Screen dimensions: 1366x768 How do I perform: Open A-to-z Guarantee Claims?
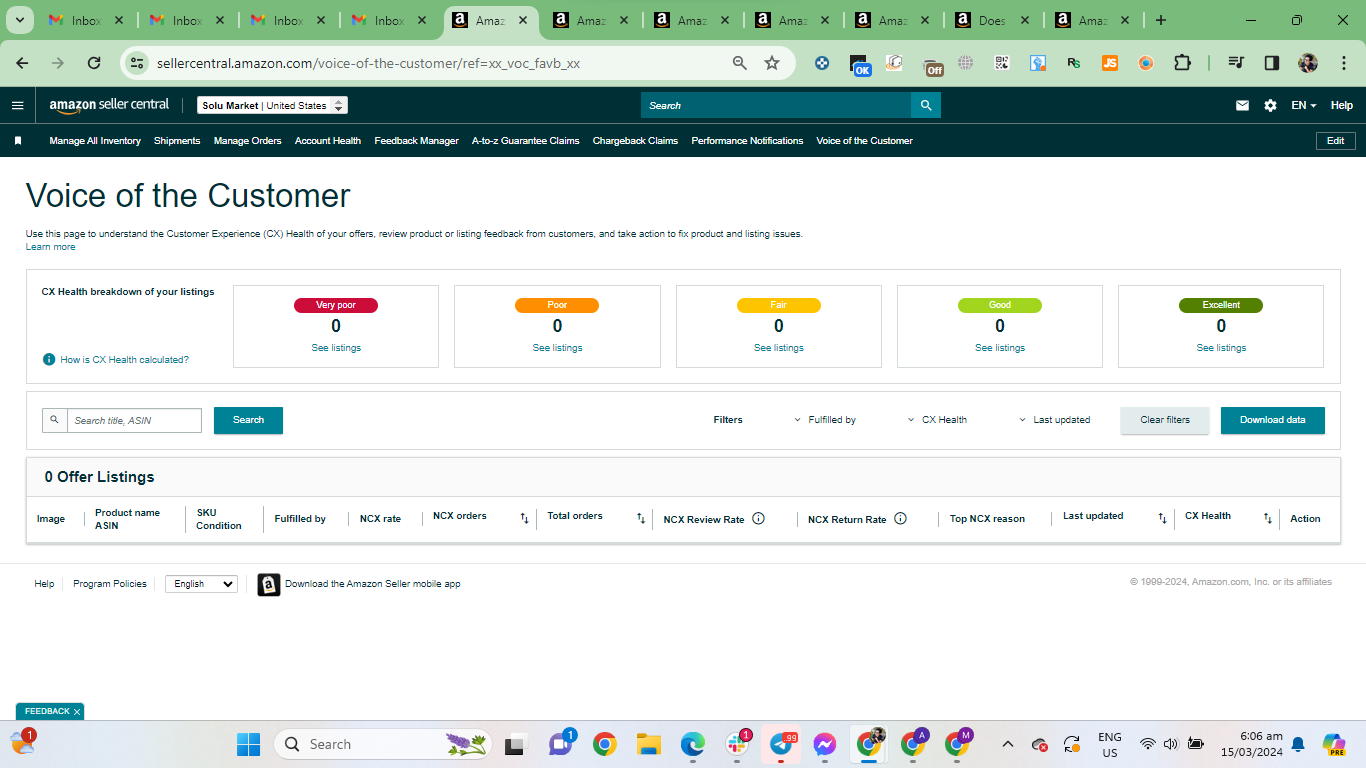pos(525,141)
